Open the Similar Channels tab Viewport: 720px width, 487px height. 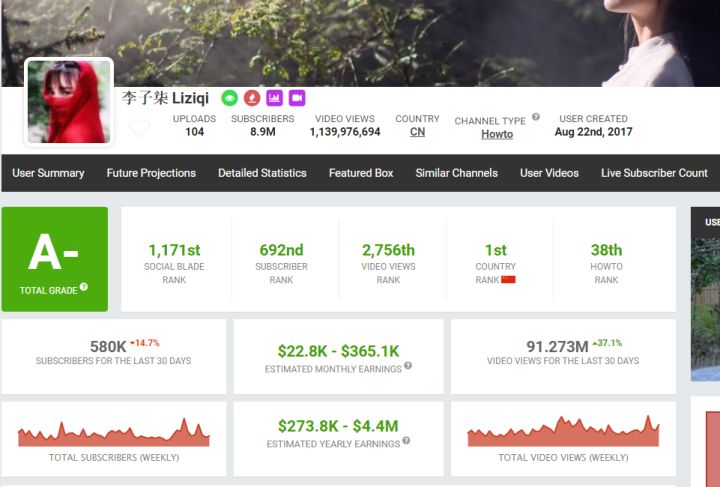point(456,173)
